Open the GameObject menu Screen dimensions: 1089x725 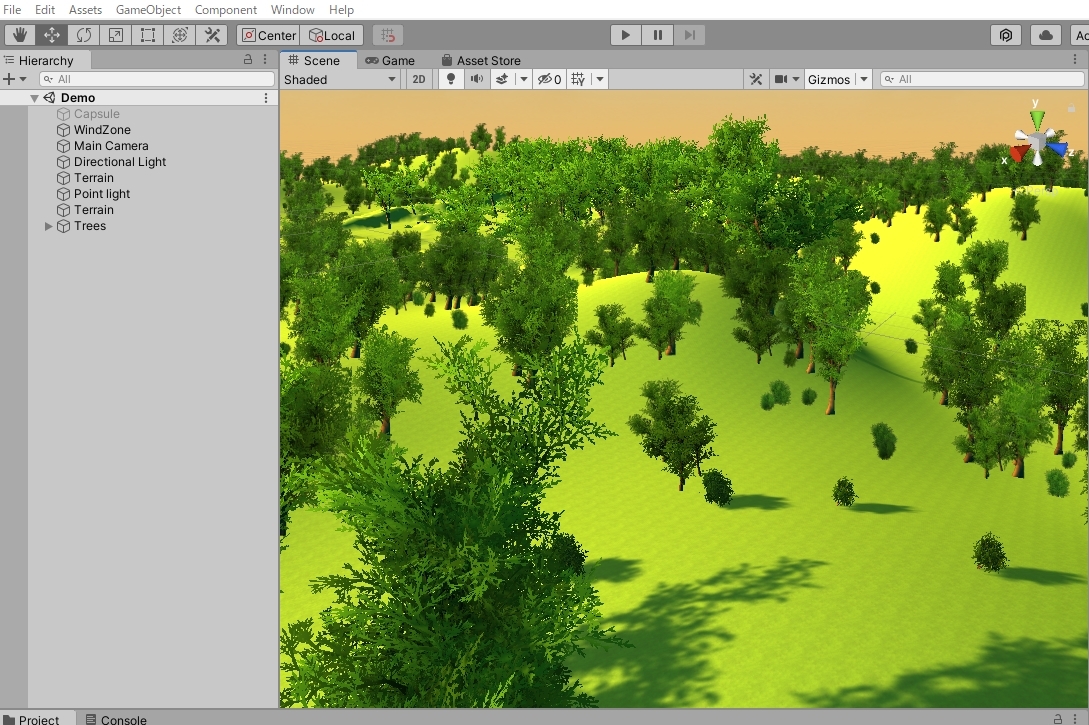coord(149,10)
